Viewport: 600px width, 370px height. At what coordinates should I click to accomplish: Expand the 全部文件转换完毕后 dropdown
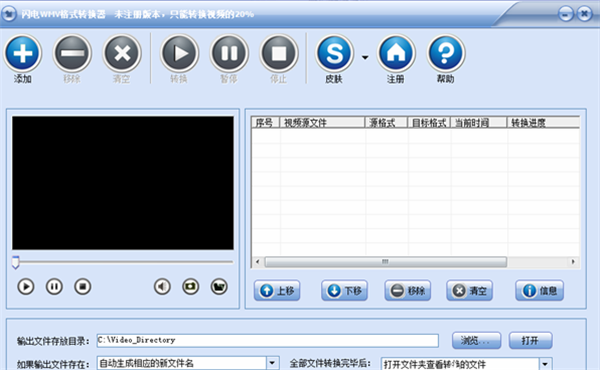click(x=546, y=363)
